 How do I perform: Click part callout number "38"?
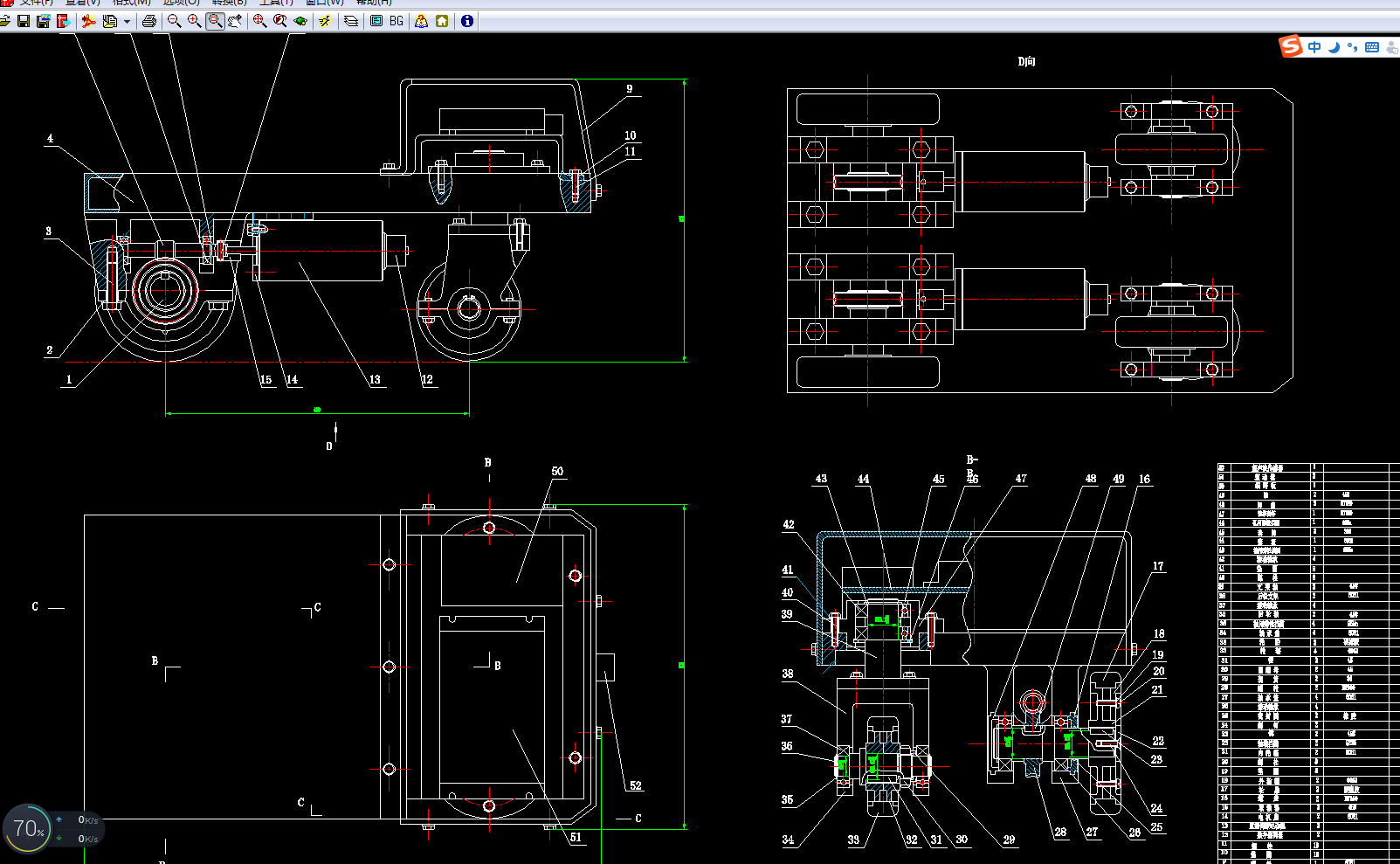click(x=788, y=674)
